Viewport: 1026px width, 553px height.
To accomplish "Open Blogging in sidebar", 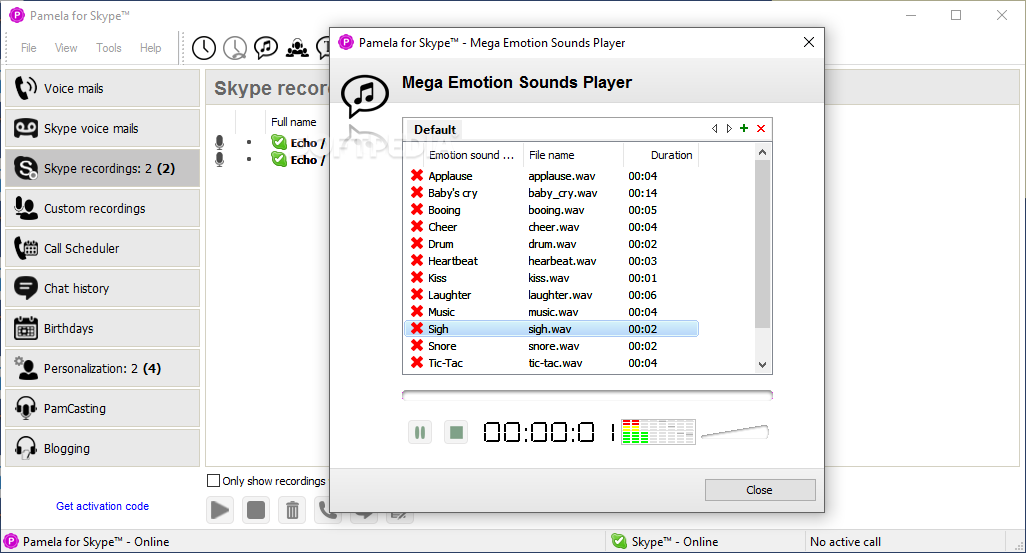I will tap(103, 448).
